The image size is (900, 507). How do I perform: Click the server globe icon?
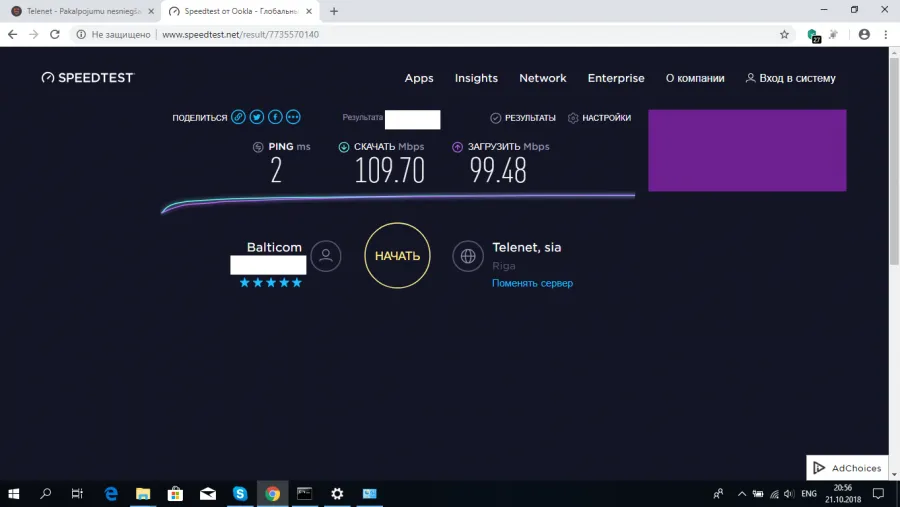click(x=468, y=256)
